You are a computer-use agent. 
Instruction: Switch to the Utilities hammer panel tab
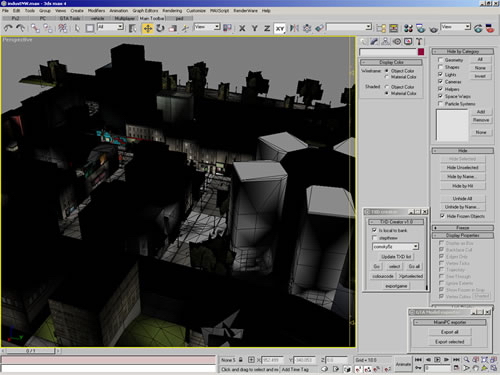tap(419, 41)
